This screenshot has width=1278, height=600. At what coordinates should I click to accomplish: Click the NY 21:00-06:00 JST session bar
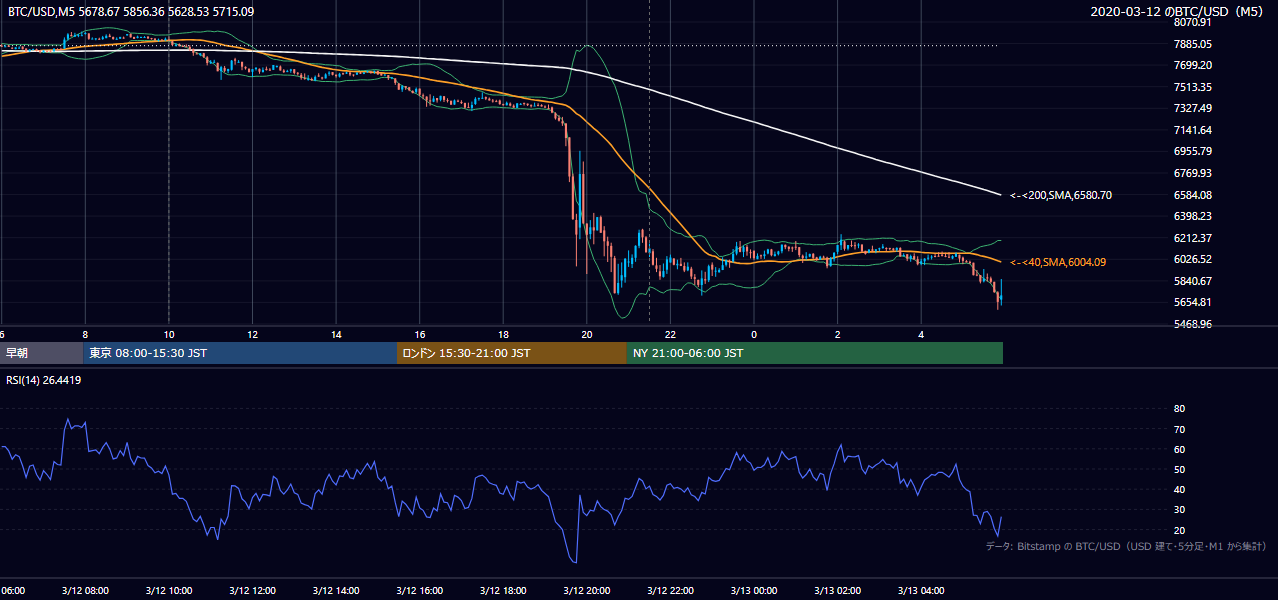click(815, 353)
